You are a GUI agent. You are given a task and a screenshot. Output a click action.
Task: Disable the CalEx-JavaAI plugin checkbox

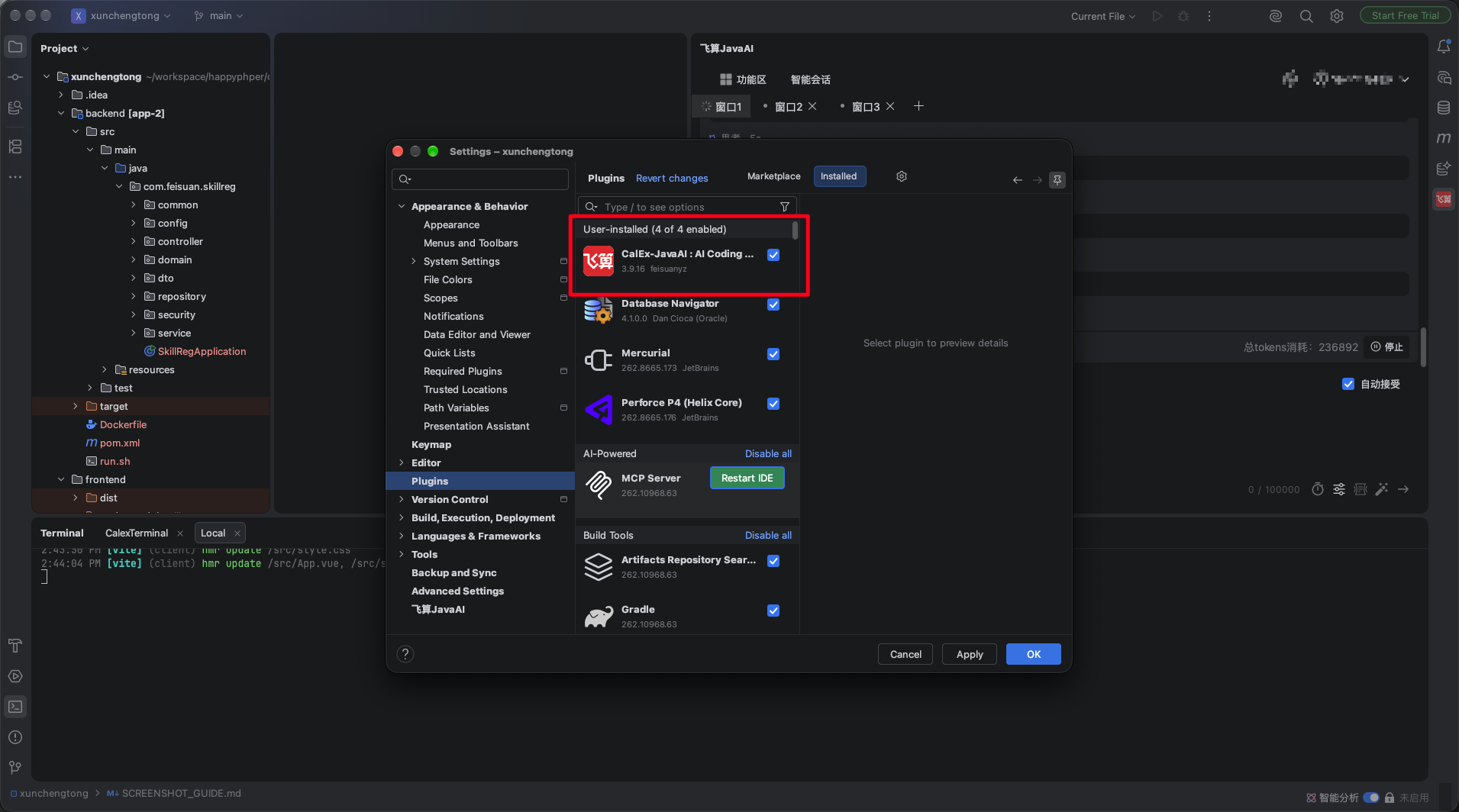[x=773, y=255]
